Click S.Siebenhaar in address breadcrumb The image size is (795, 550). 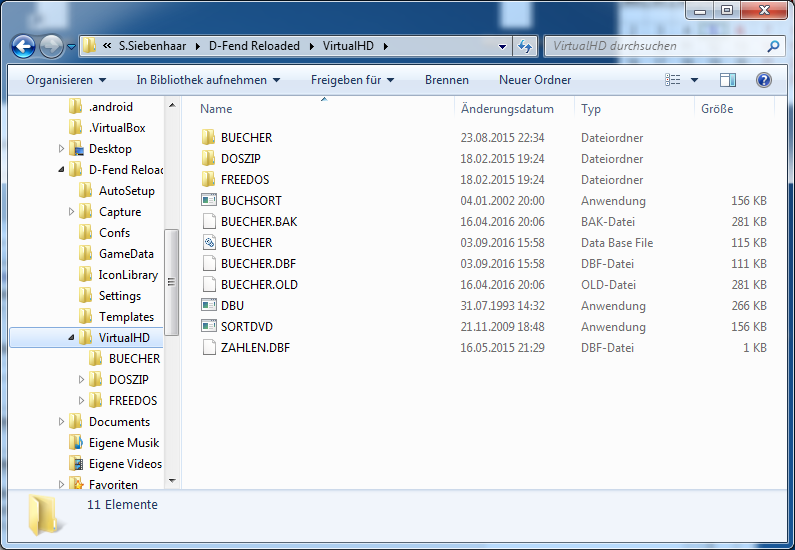153,46
